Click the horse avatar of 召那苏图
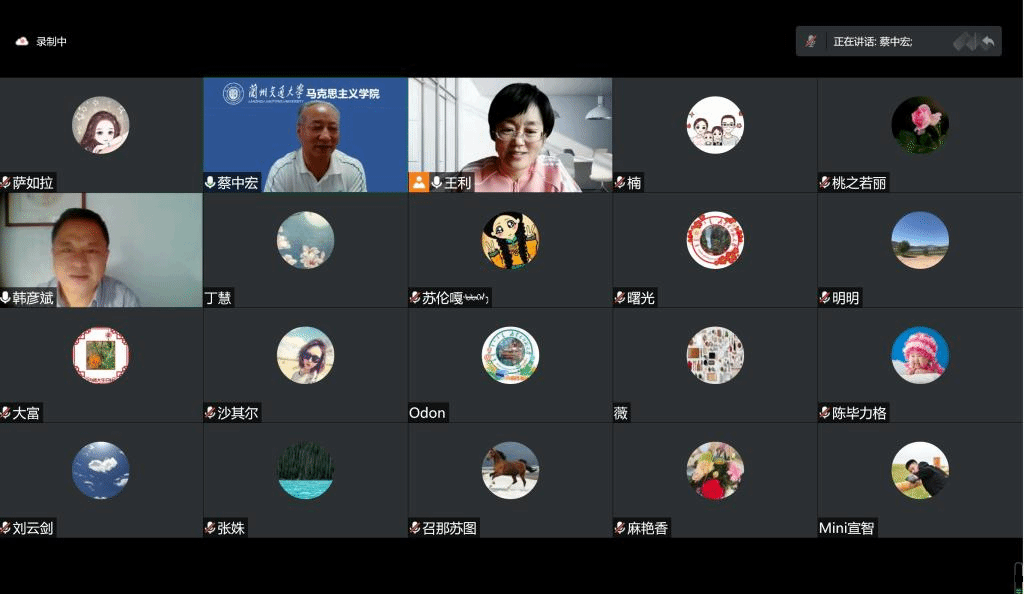This screenshot has width=1024, height=594. point(510,470)
